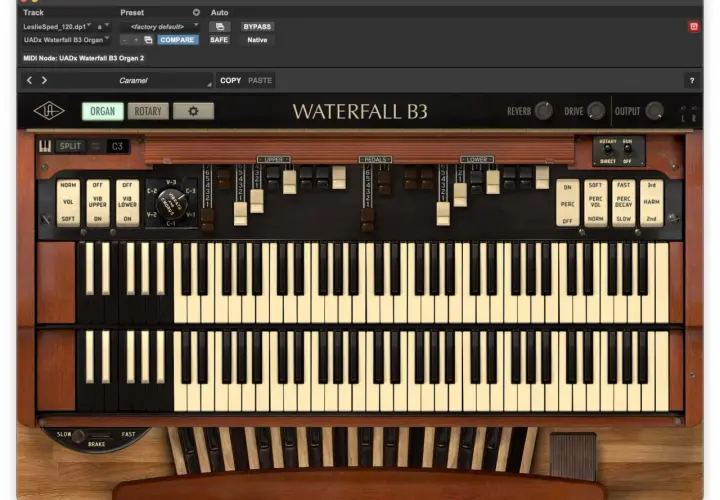This screenshot has height=500, width=720.
Task: Click the rotary SLOW/BRAKE/FAST speed lever
Action: click(79, 436)
